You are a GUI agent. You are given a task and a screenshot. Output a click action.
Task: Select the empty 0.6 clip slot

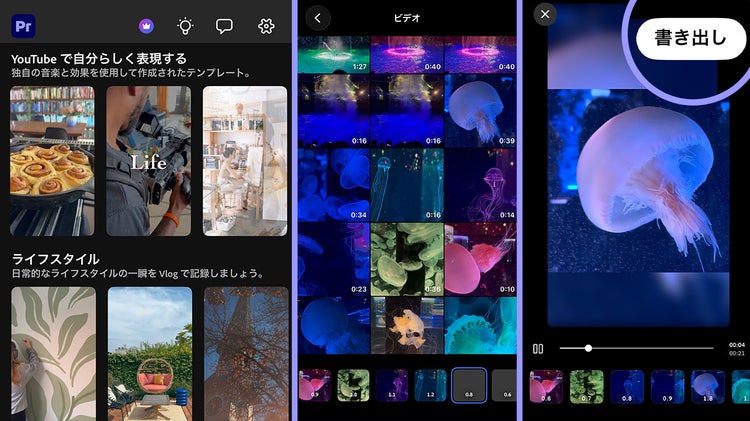[504, 385]
